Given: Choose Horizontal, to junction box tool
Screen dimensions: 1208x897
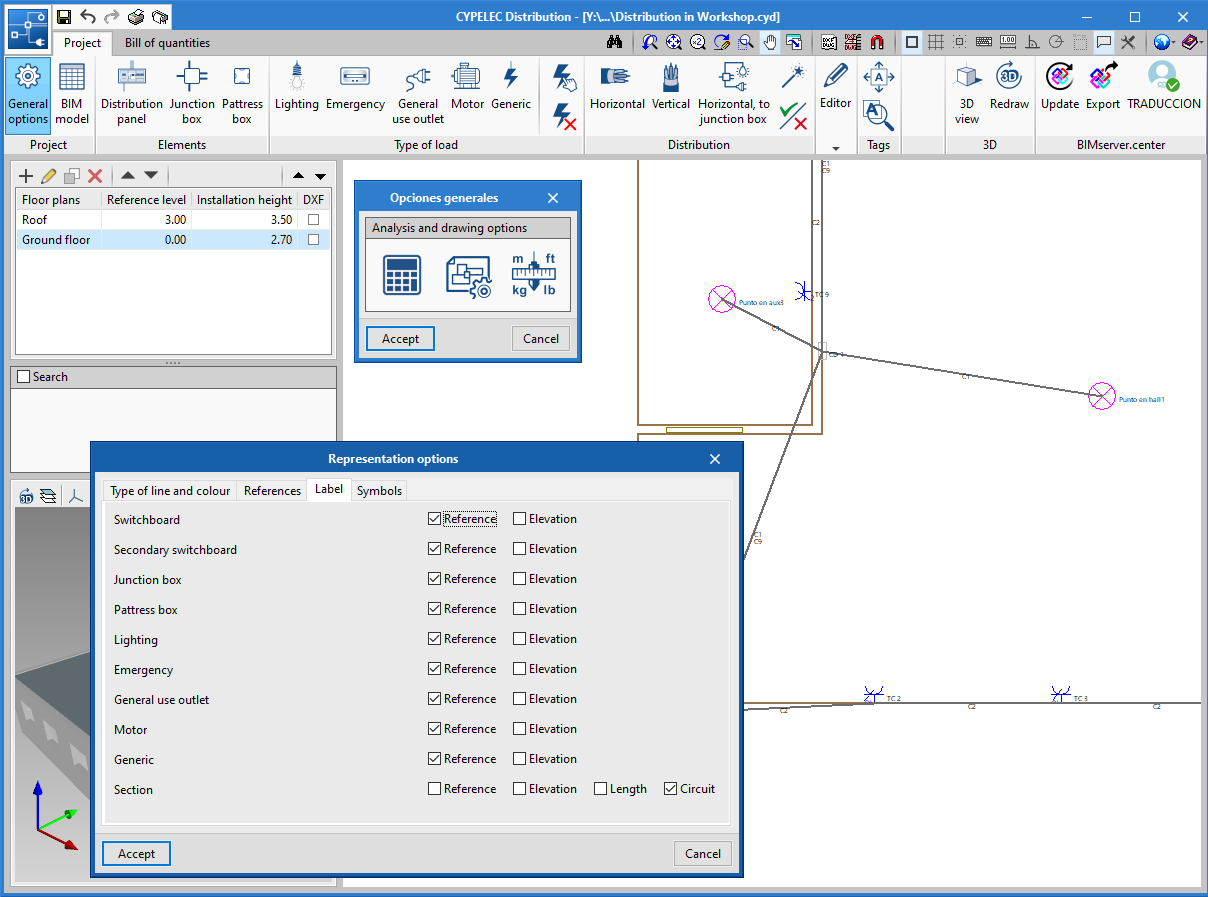Looking at the screenshot, I should pyautogui.click(x=734, y=93).
